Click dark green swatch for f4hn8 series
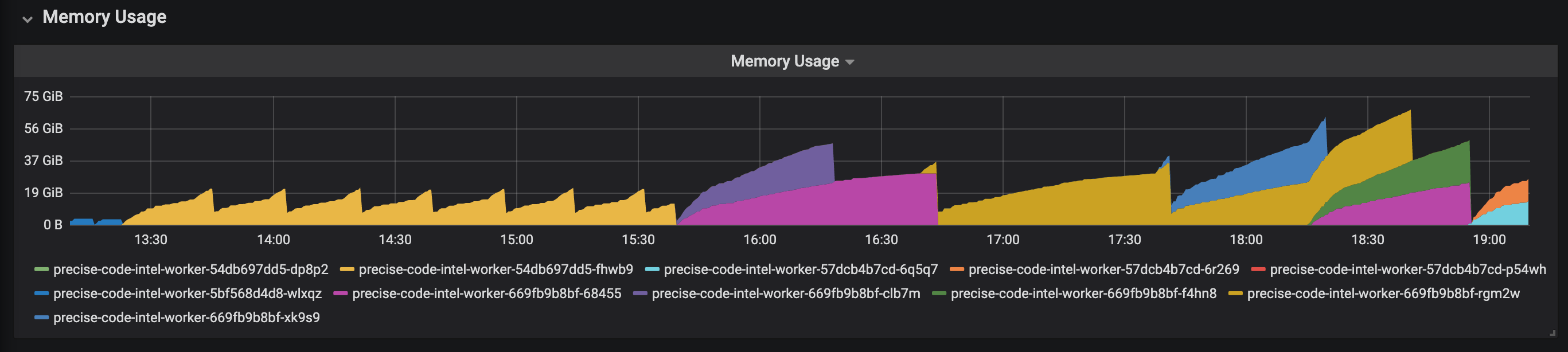This screenshot has width=1568, height=352. pos(939,294)
